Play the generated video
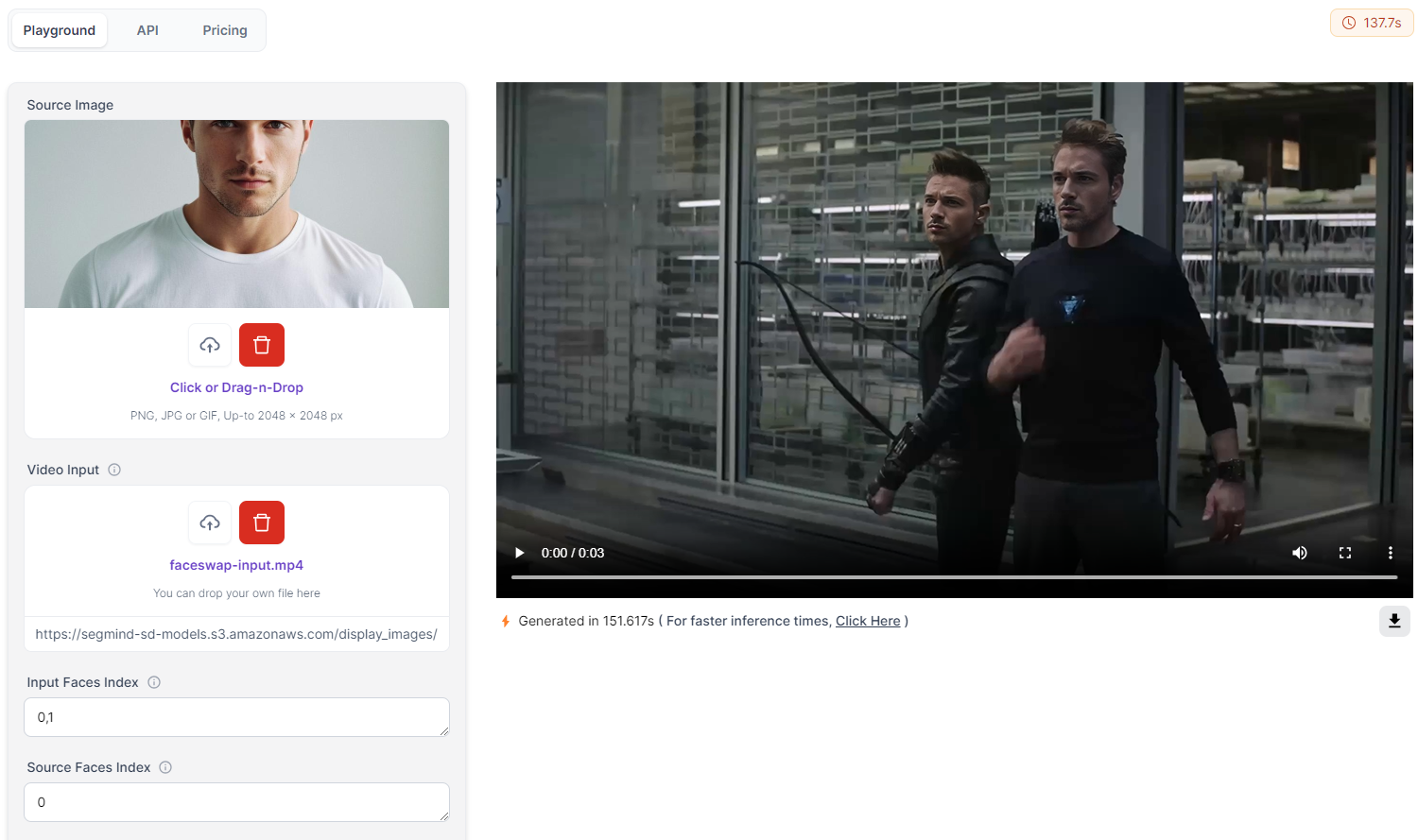 (519, 553)
